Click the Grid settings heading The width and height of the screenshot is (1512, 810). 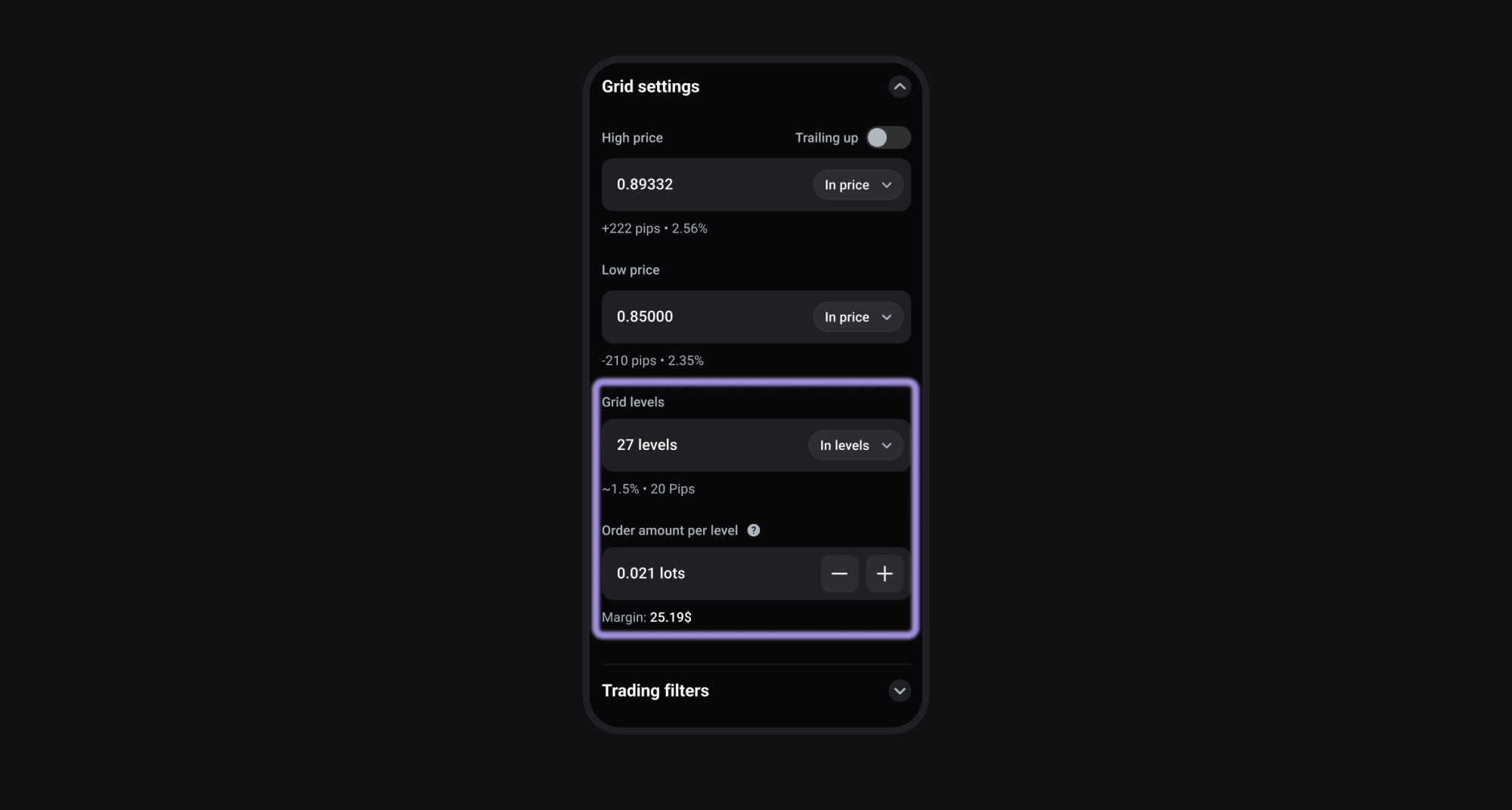651,87
